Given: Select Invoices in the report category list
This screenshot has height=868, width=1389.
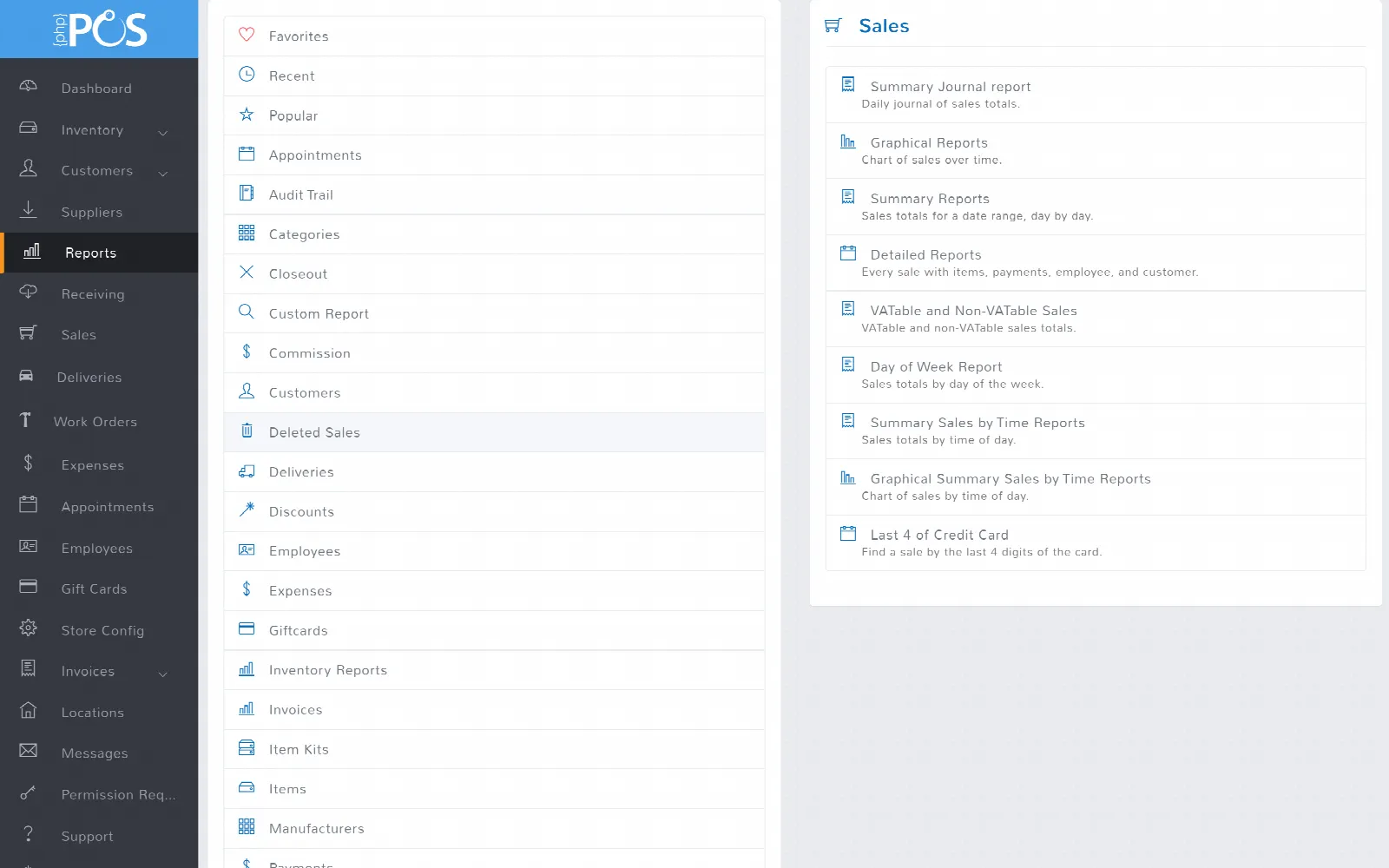Looking at the screenshot, I should [494, 710].
